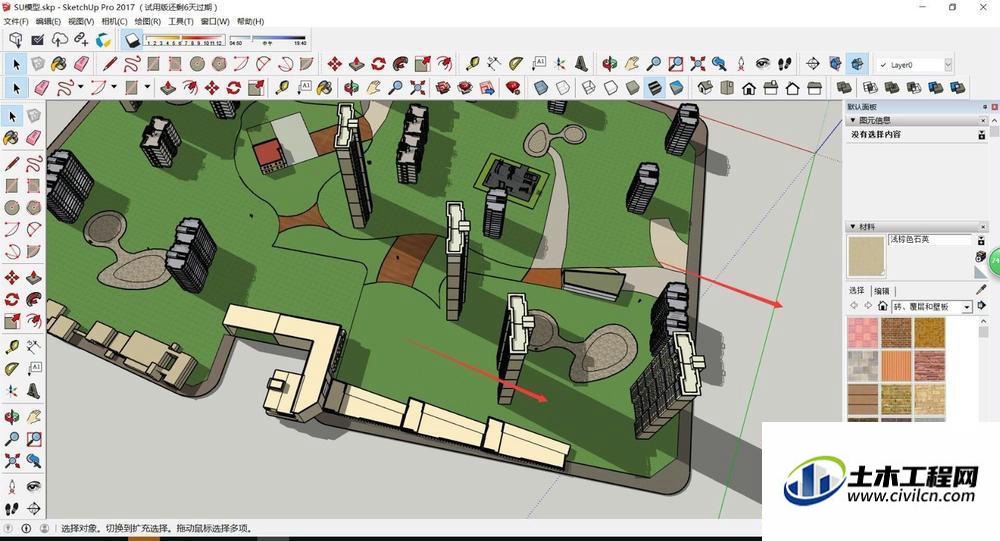The height and width of the screenshot is (541, 1000).
Task: Toggle shadows on or off button
Action: coord(131,40)
